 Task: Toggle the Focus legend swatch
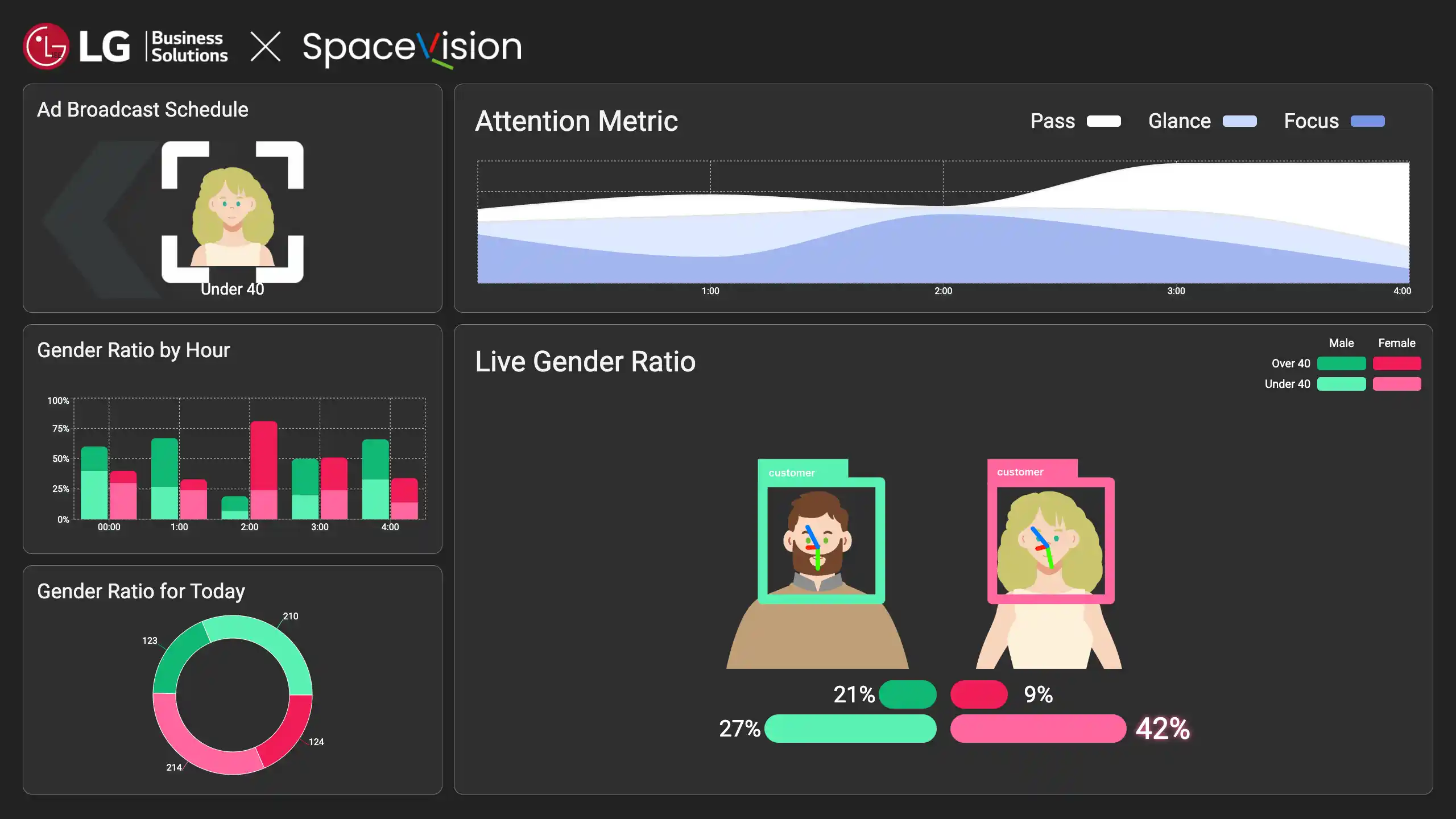point(1367,121)
